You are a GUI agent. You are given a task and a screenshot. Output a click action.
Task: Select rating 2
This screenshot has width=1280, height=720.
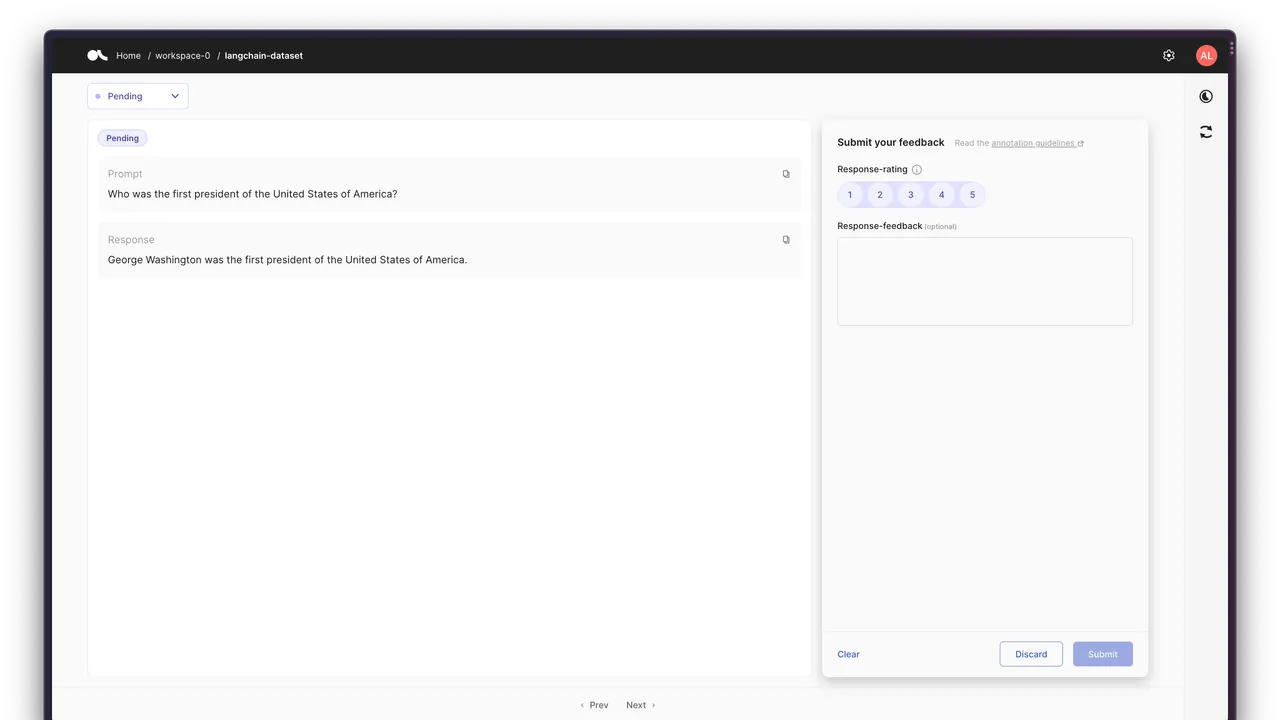click(880, 195)
